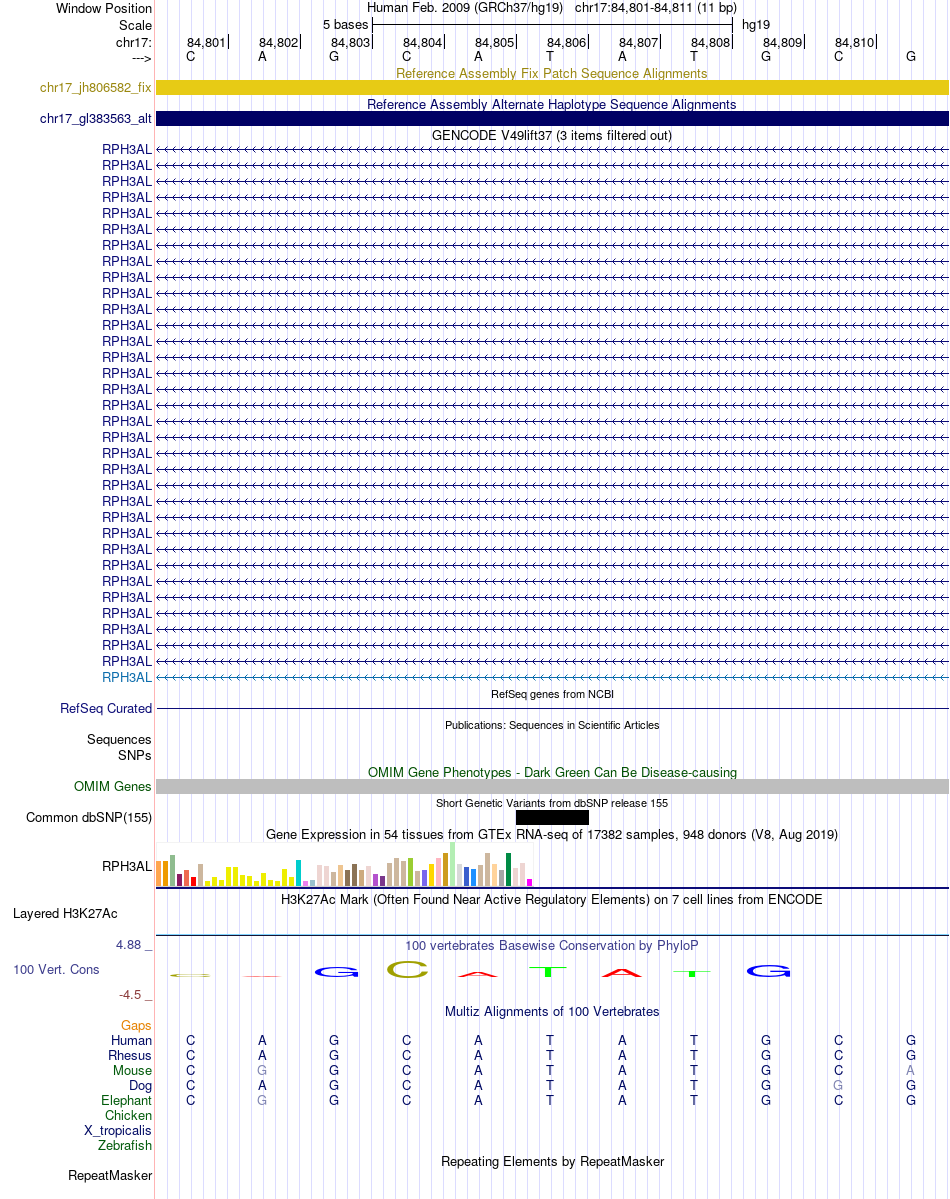Viewport: 950px width, 1199px height.
Task: Click RPH3AL label beside GTEx bar chart
Action: click(x=127, y=866)
